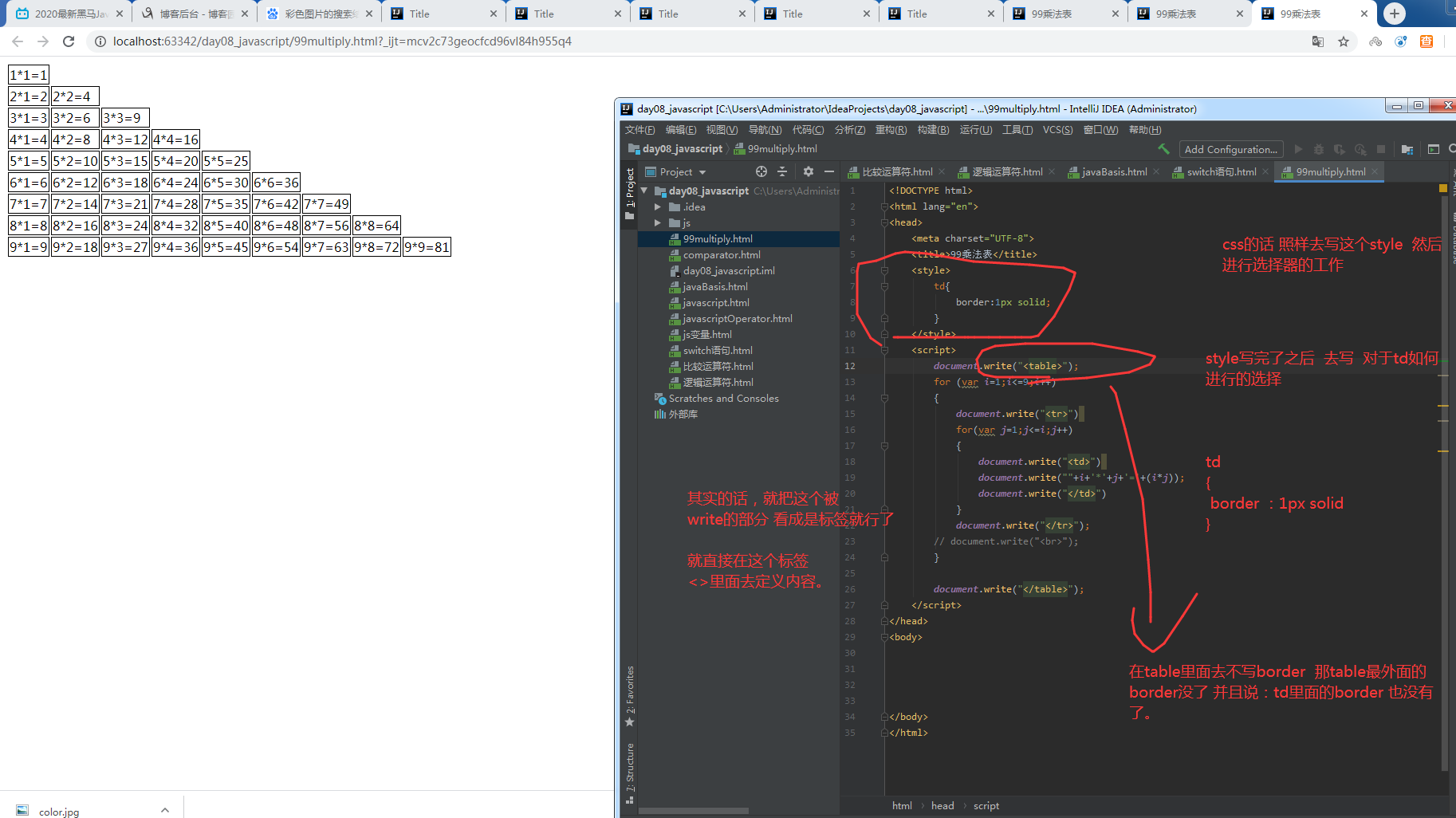Close the active 99乘法表 browser tab
1456x818 pixels.
click(x=1364, y=14)
